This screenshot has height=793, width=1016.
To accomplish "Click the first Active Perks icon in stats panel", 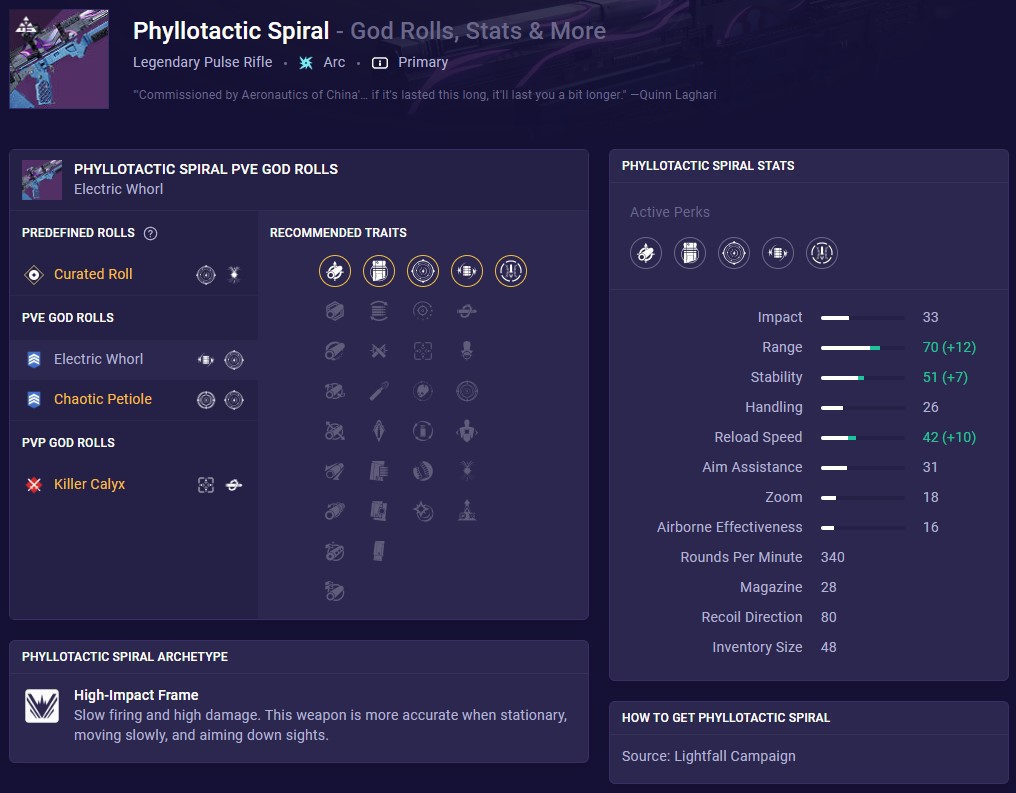I will 645,253.
